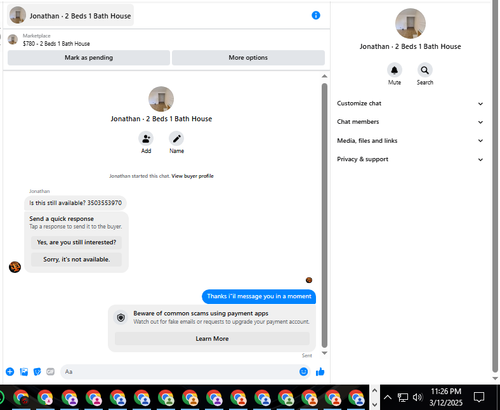Edit the chat name with pencil icon

coord(176,139)
